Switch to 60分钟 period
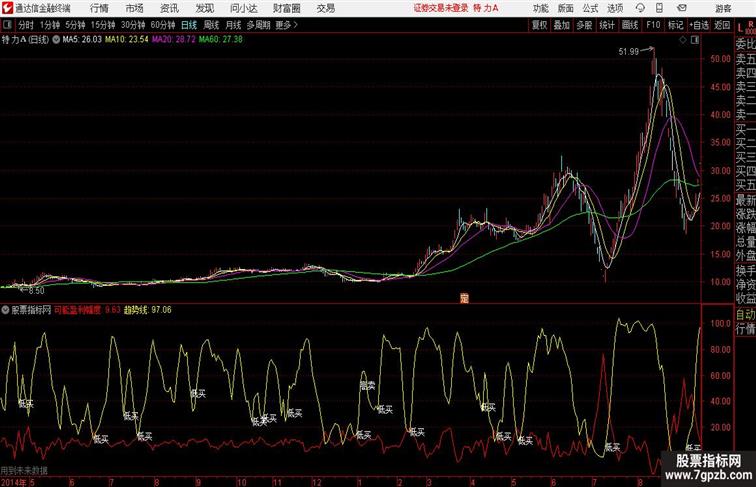Screen dimensions: 756x487 [162, 25]
